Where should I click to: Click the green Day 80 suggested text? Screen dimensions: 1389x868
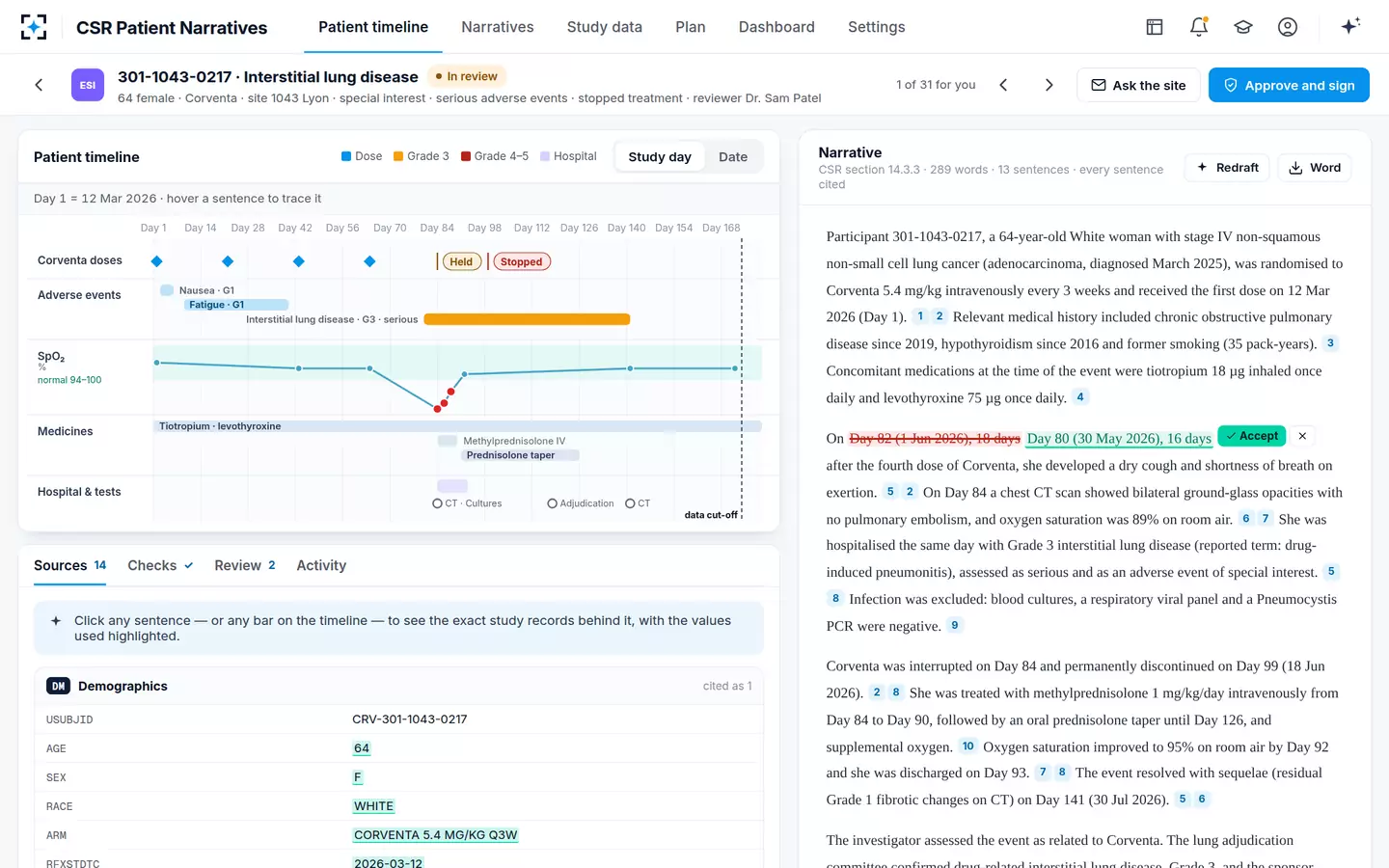point(1119,438)
